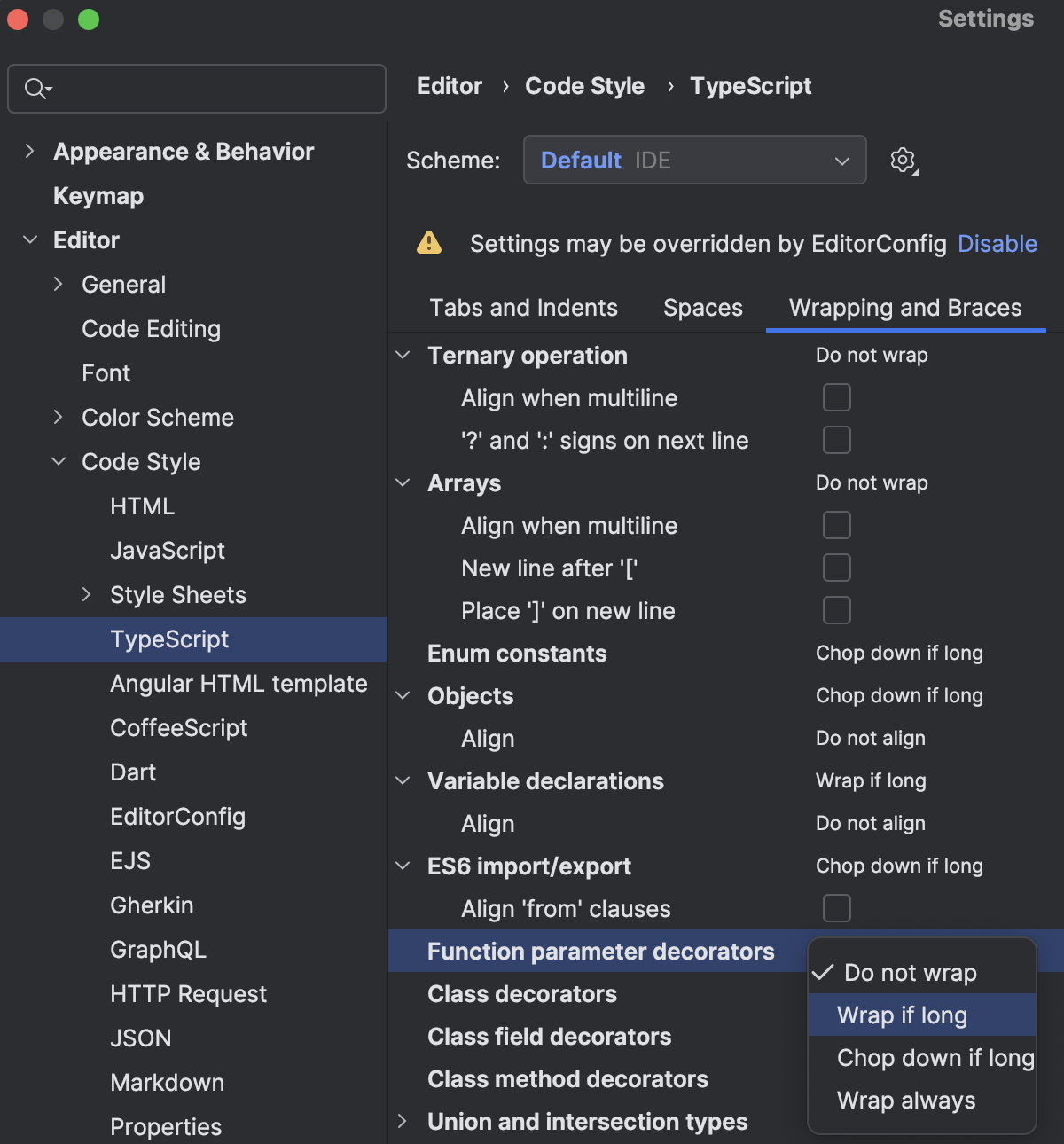Click the EditorConfig warning triangle icon
This screenshot has width=1064, height=1144.
(x=429, y=243)
